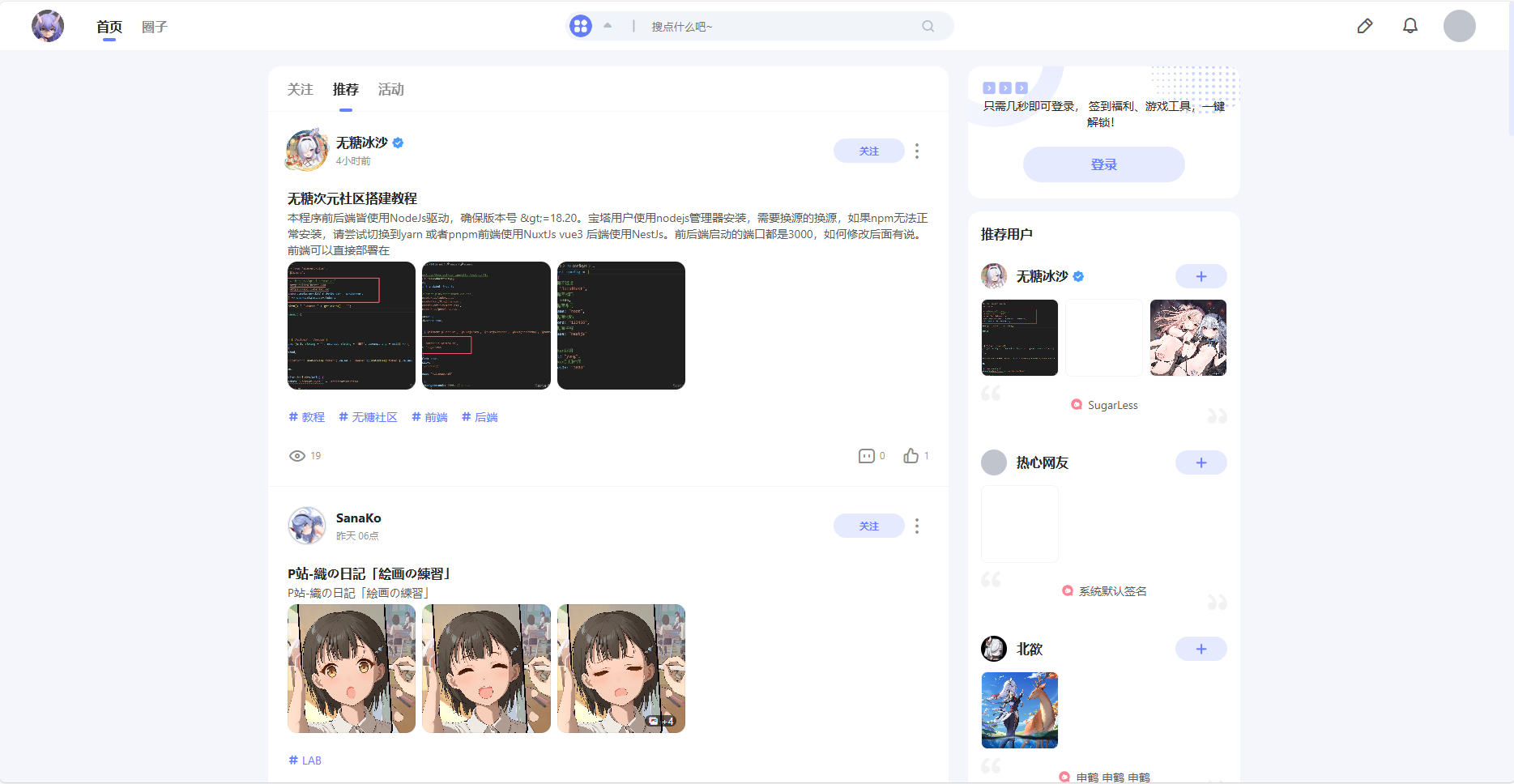Screen dimensions: 1514x784
Task: Click the search magnifier icon
Action: [928, 26]
